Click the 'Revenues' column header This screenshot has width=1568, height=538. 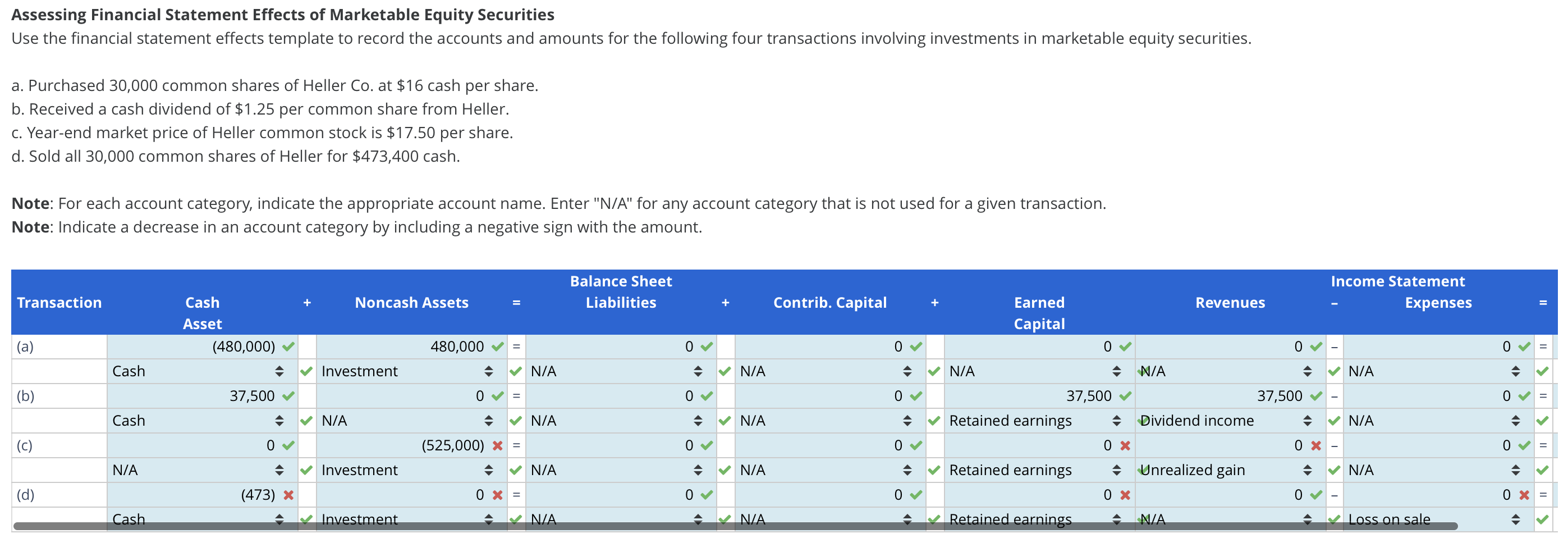click(x=1230, y=303)
